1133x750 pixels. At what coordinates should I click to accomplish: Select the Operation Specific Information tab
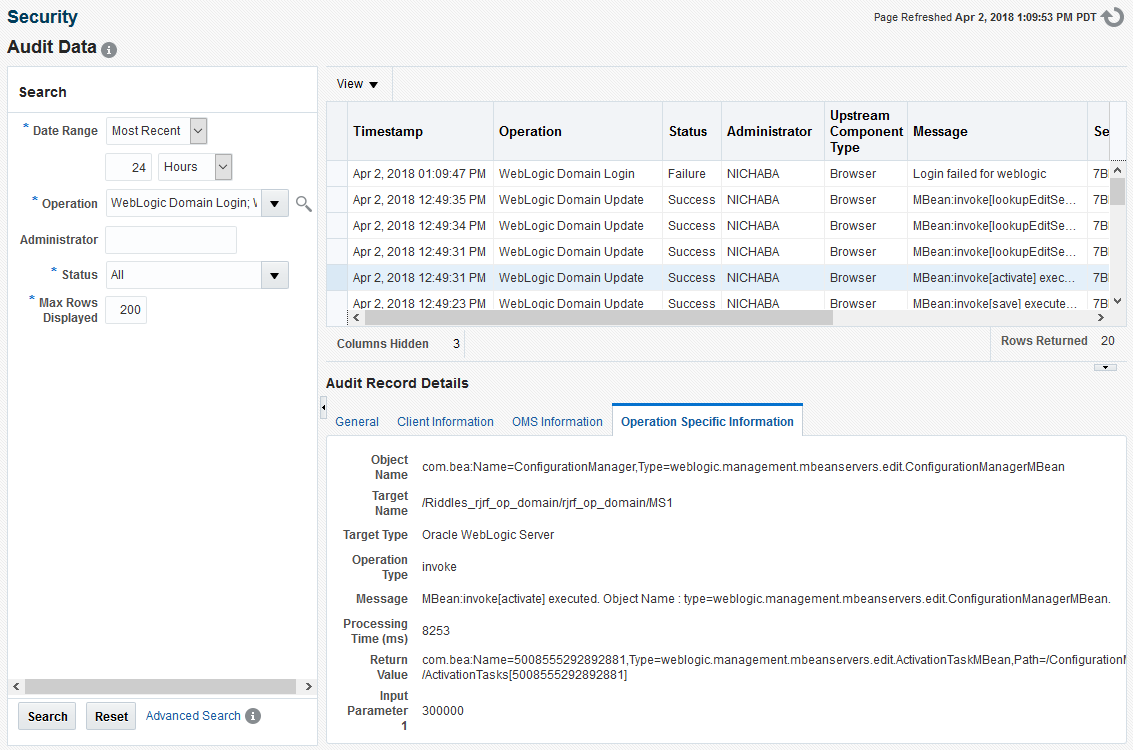707,422
